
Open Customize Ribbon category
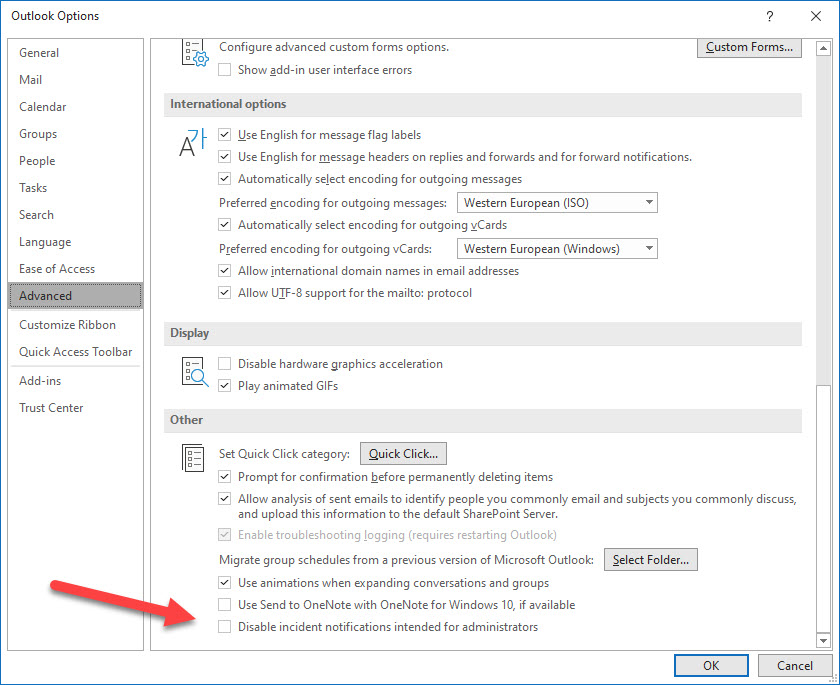pyautogui.click(x=76, y=325)
